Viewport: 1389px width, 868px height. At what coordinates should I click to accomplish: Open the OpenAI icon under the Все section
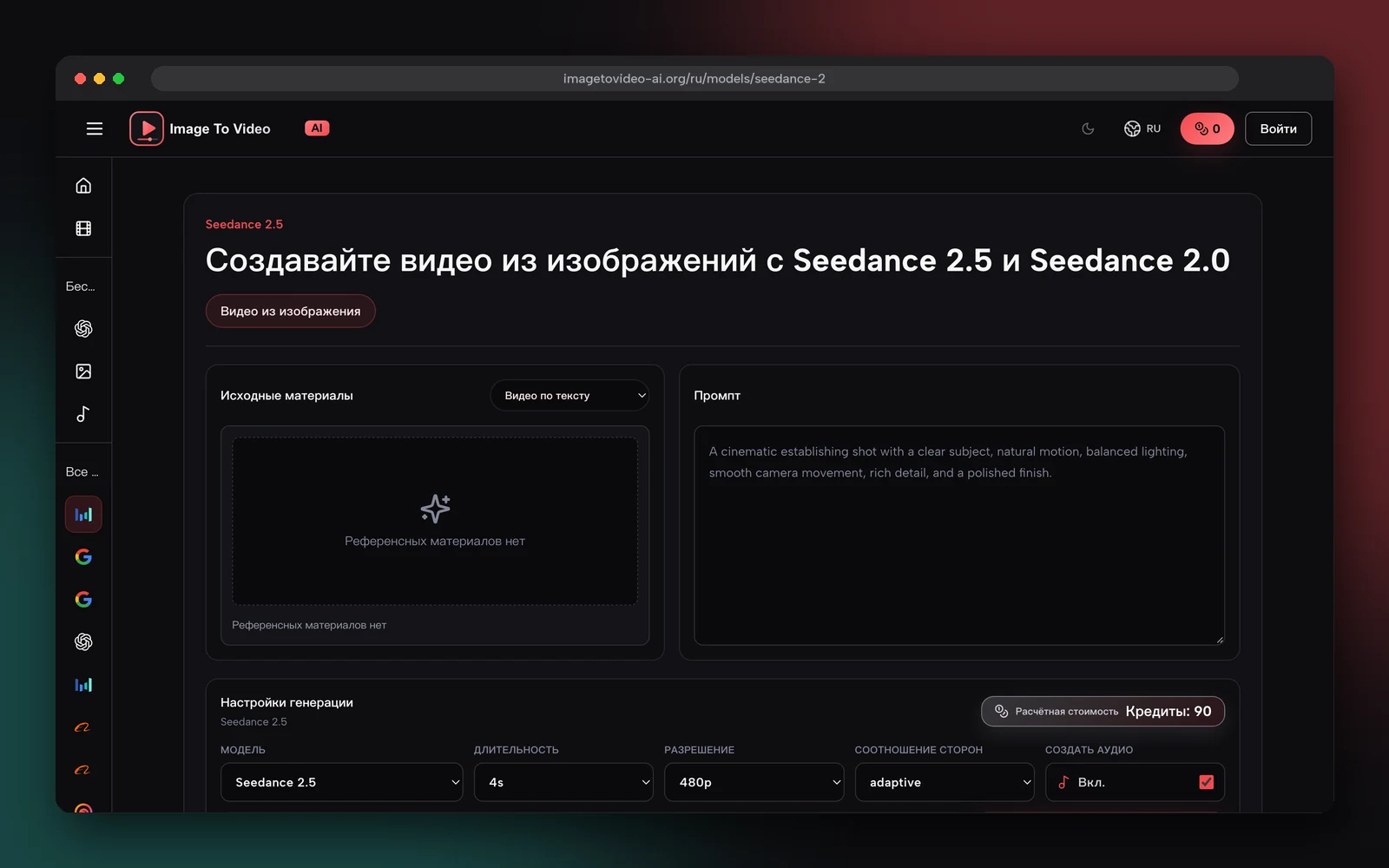[x=83, y=641]
